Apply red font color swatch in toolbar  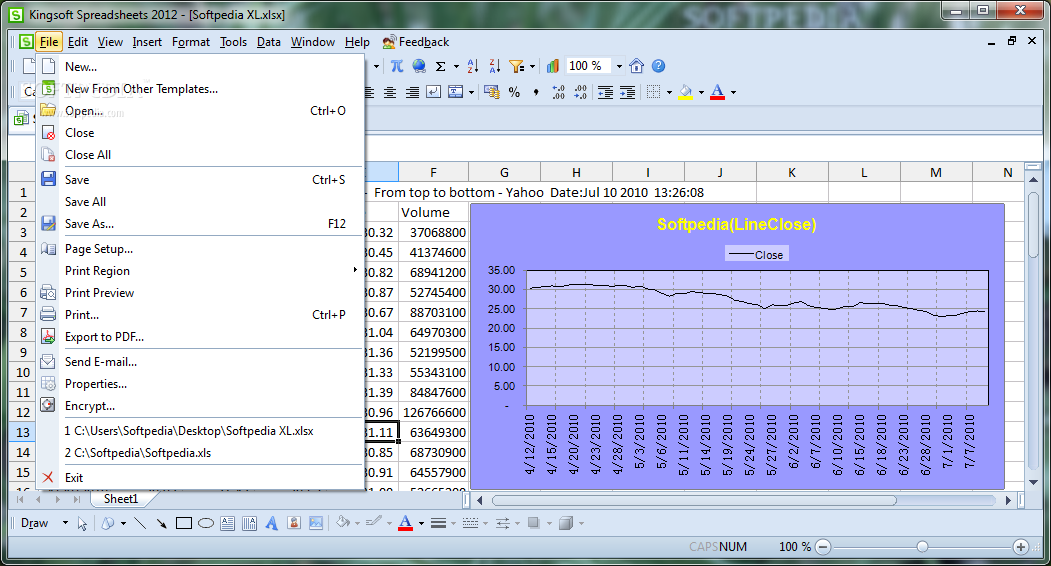pyautogui.click(x=717, y=97)
